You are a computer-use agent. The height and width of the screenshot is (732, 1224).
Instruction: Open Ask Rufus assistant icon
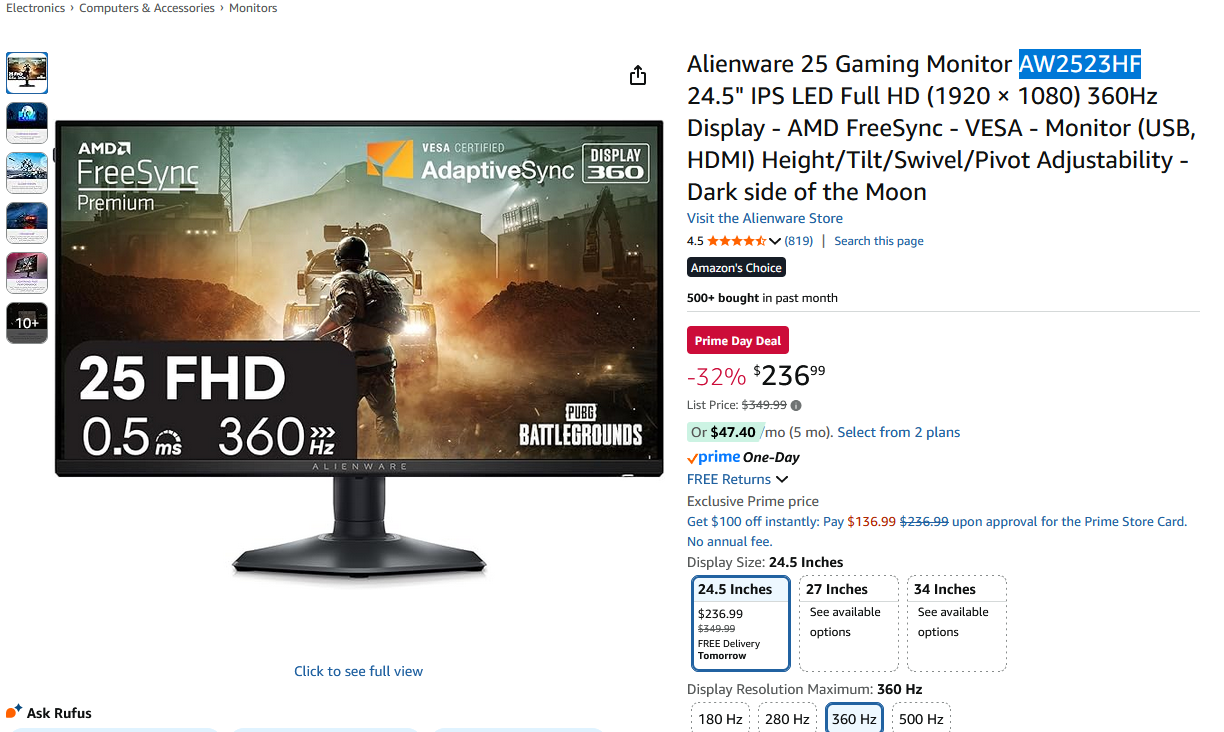pyautogui.click(x=14, y=712)
